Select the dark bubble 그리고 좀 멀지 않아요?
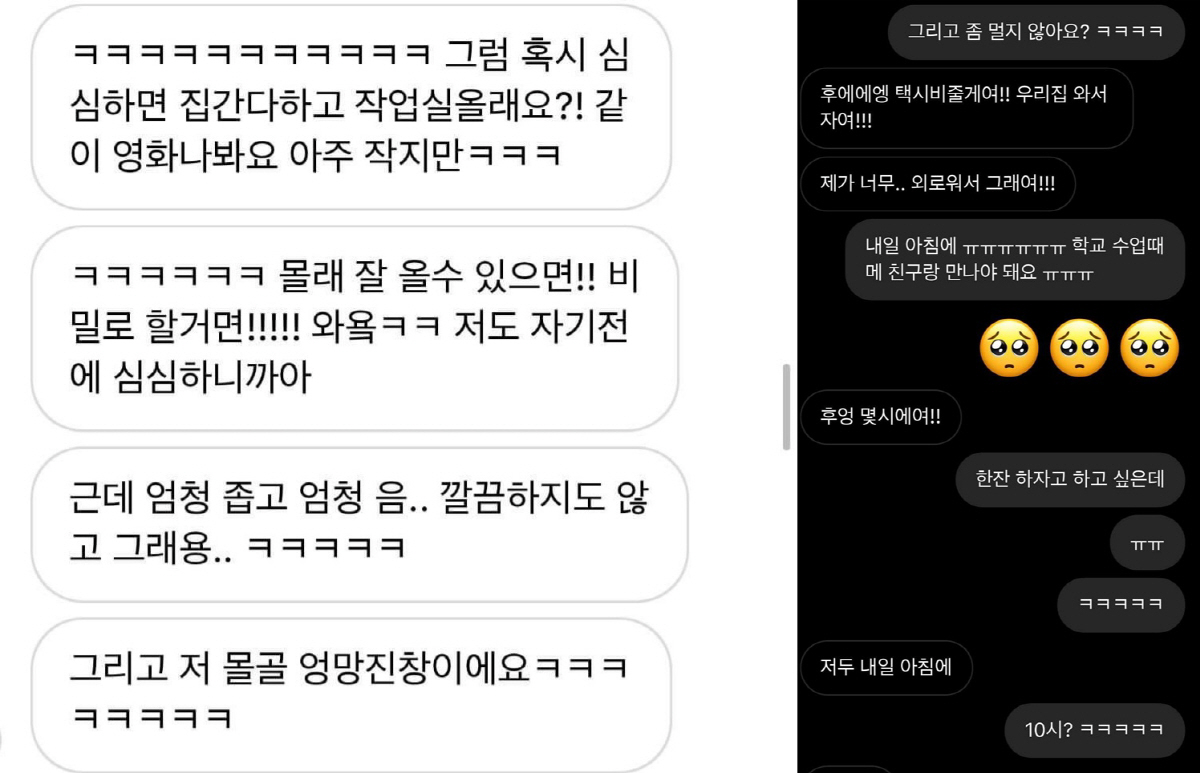Screen dimensions: 1200x773 [x=1036, y=32]
